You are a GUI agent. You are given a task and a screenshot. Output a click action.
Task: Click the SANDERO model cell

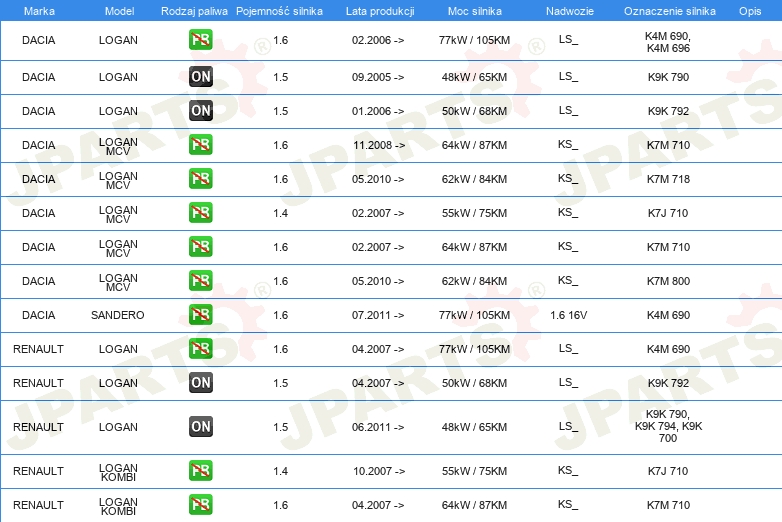pyautogui.click(x=118, y=315)
